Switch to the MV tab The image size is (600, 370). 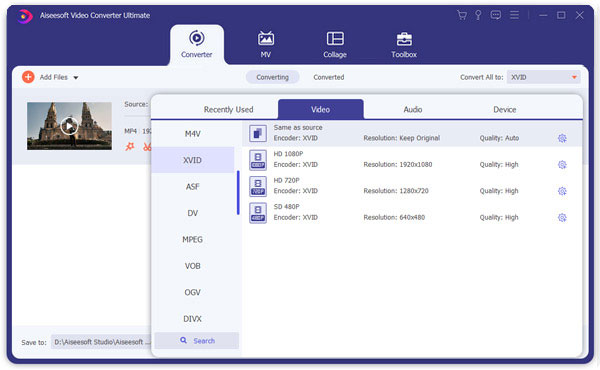[x=266, y=44]
